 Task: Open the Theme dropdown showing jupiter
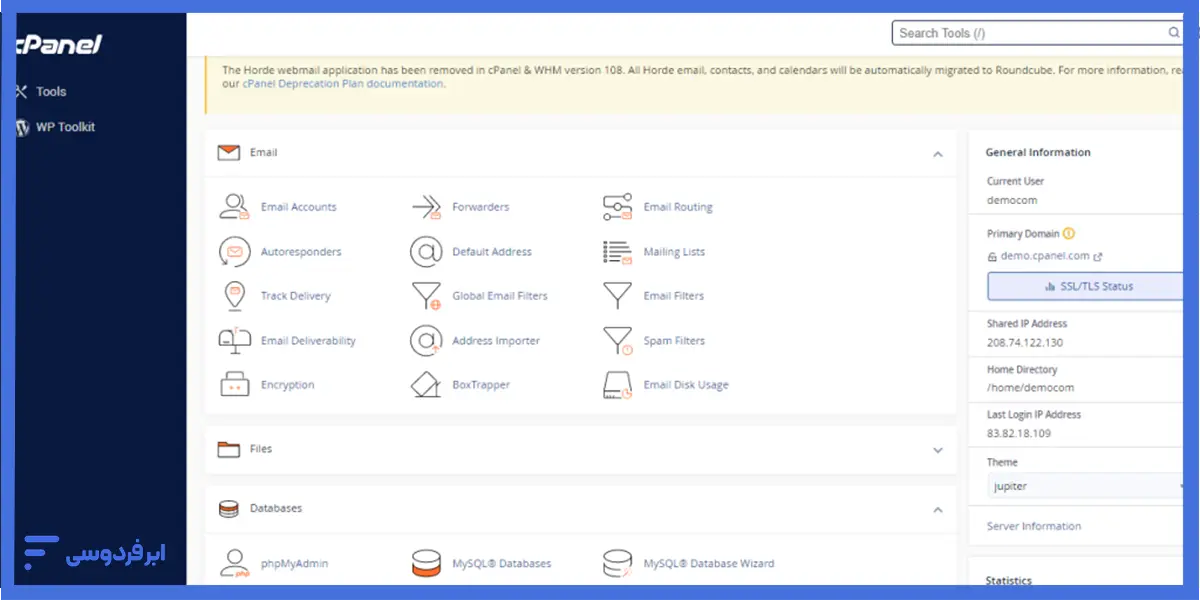tap(1086, 486)
